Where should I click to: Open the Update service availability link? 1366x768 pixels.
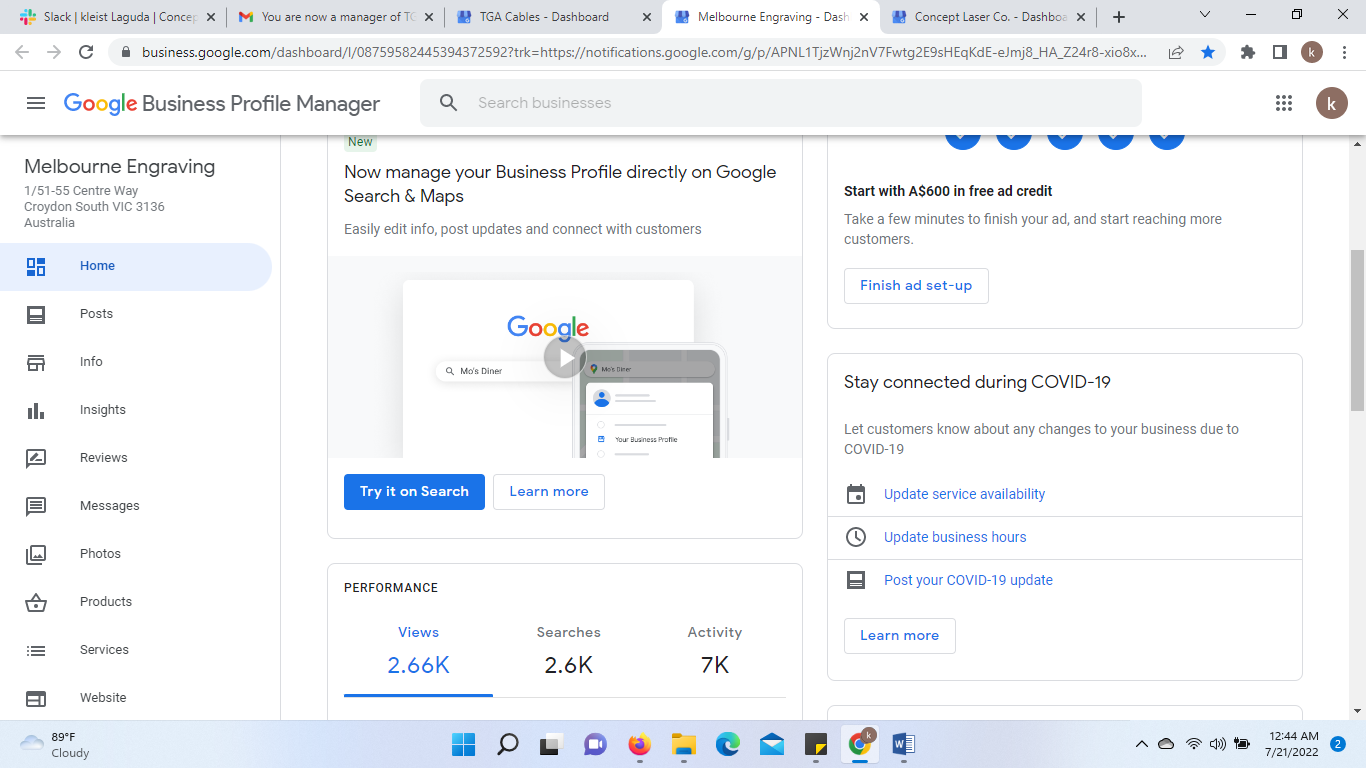[964, 494]
